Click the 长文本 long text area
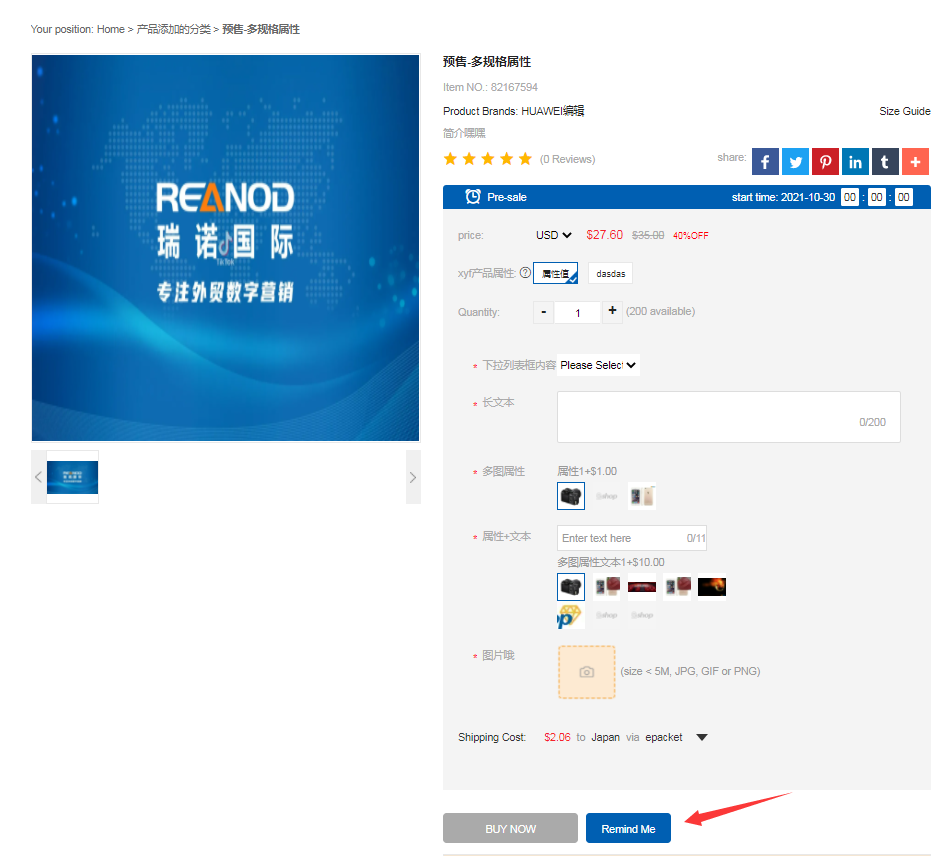This screenshot has height=856, width=946. [729, 417]
